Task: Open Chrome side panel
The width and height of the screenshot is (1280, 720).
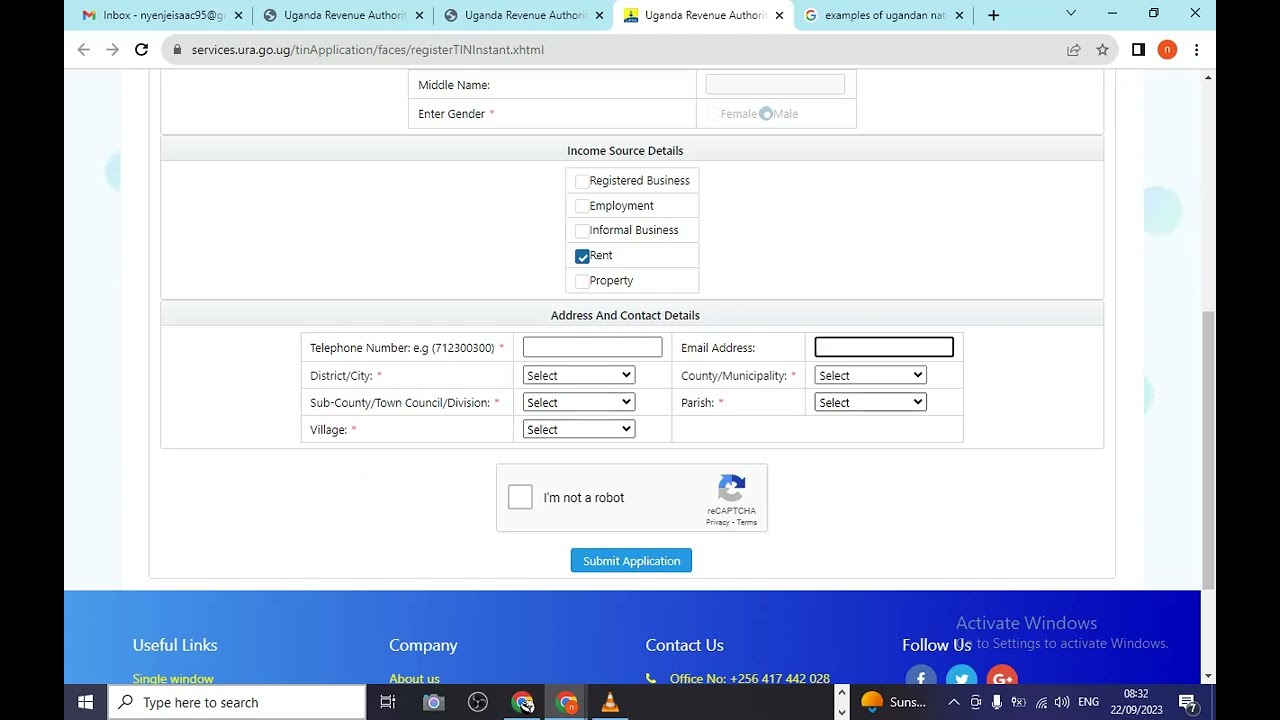Action: 1138,49
